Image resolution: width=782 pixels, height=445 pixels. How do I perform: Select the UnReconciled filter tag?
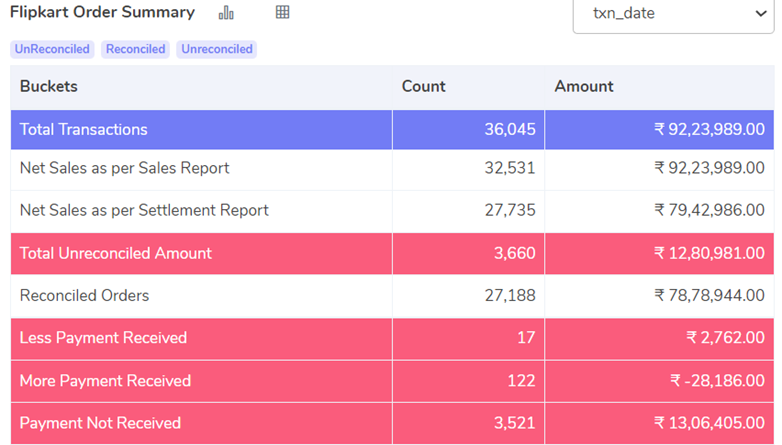coord(52,49)
